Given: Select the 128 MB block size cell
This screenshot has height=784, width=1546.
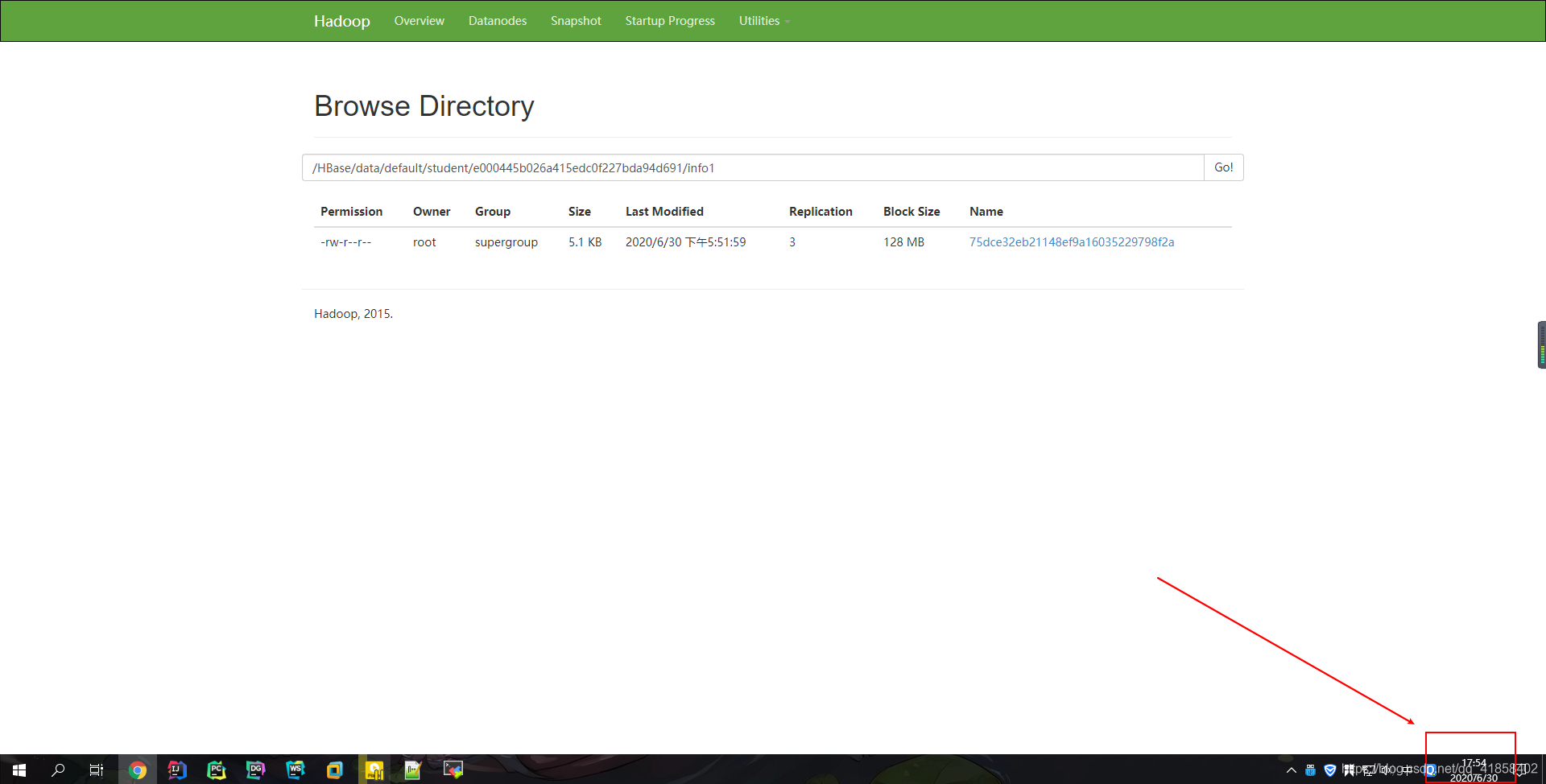Looking at the screenshot, I should click(903, 242).
